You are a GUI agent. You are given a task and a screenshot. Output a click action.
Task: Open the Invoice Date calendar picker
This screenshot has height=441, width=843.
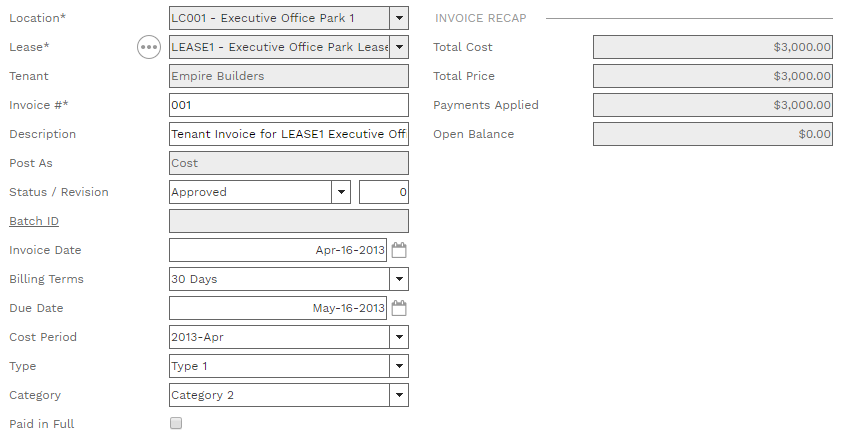click(399, 250)
